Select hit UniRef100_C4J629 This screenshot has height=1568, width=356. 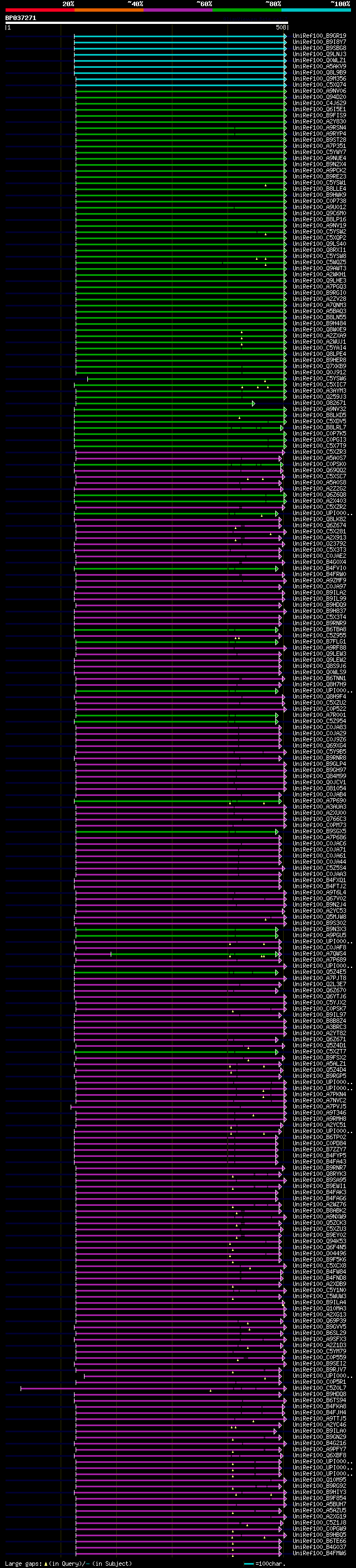[319, 103]
